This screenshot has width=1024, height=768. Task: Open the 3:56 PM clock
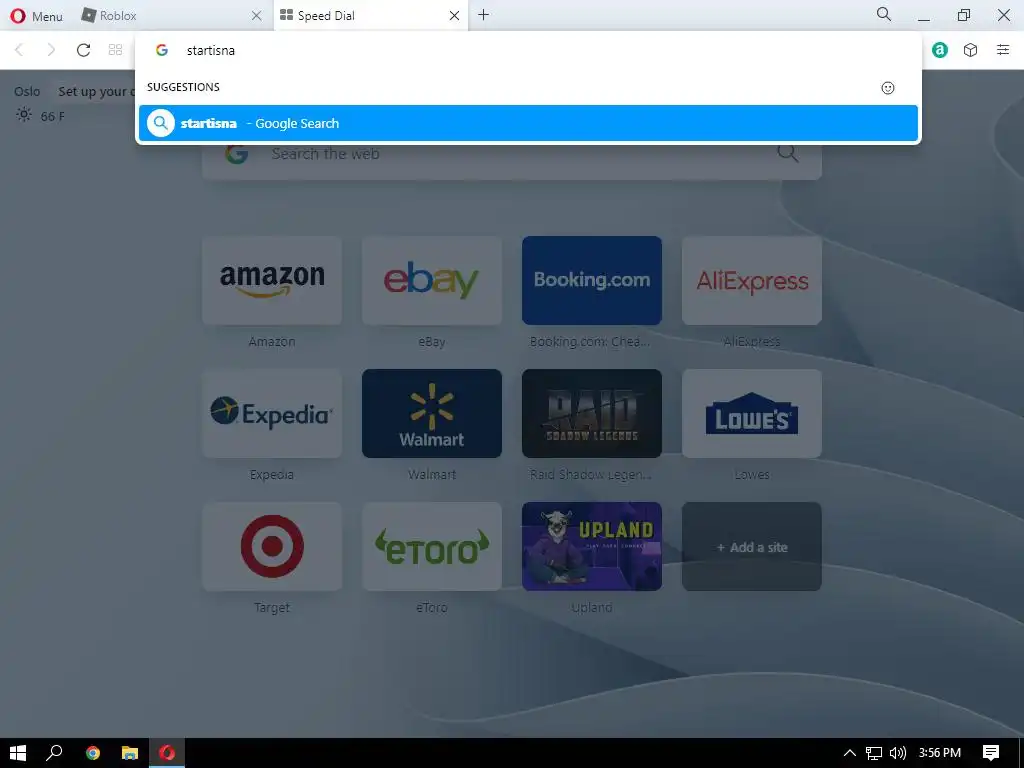click(940, 753)
